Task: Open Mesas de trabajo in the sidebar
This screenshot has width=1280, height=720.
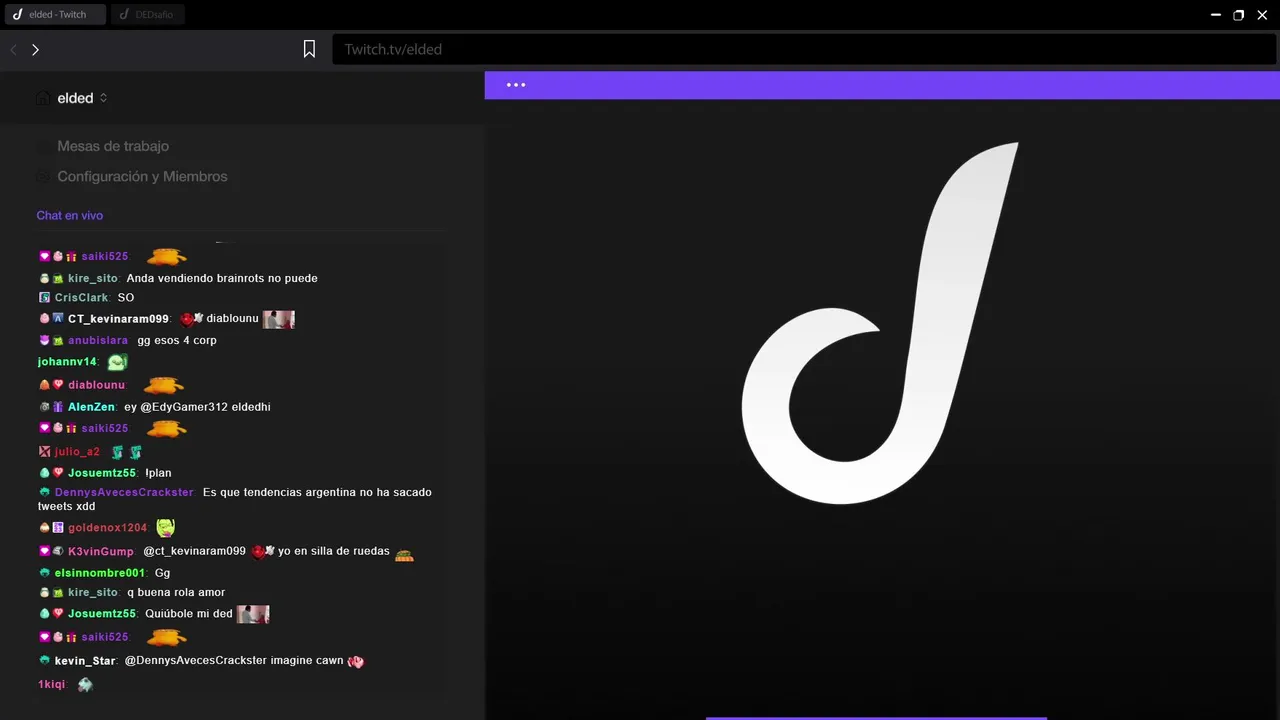Action: coord(113,146)
